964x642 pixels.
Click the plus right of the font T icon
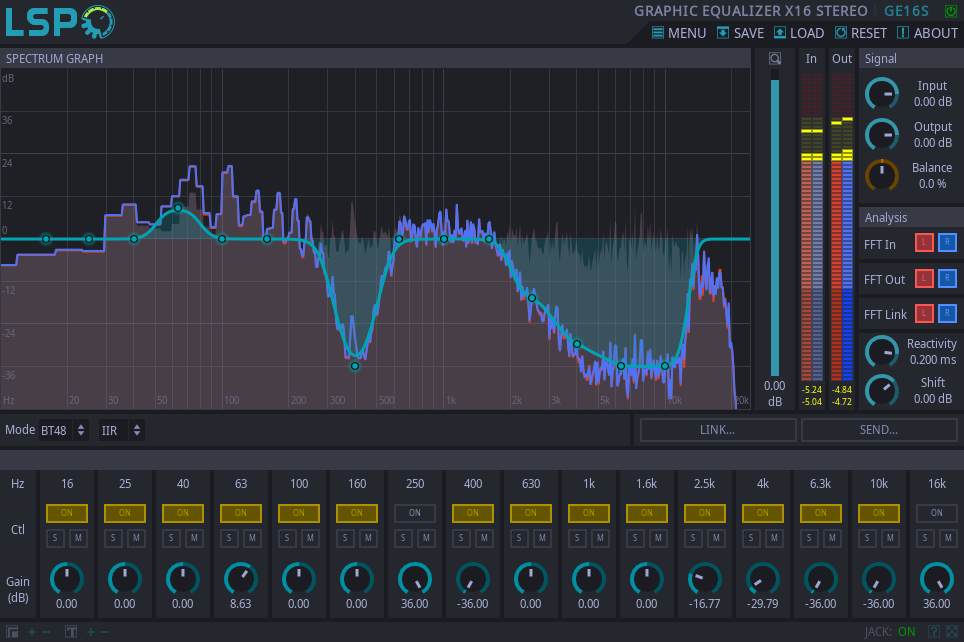(91, 632)
